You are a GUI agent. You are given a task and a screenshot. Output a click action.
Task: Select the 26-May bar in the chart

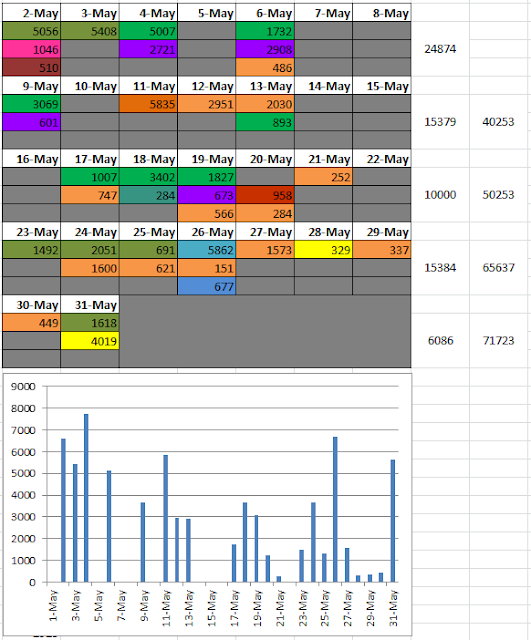[335, 509]
